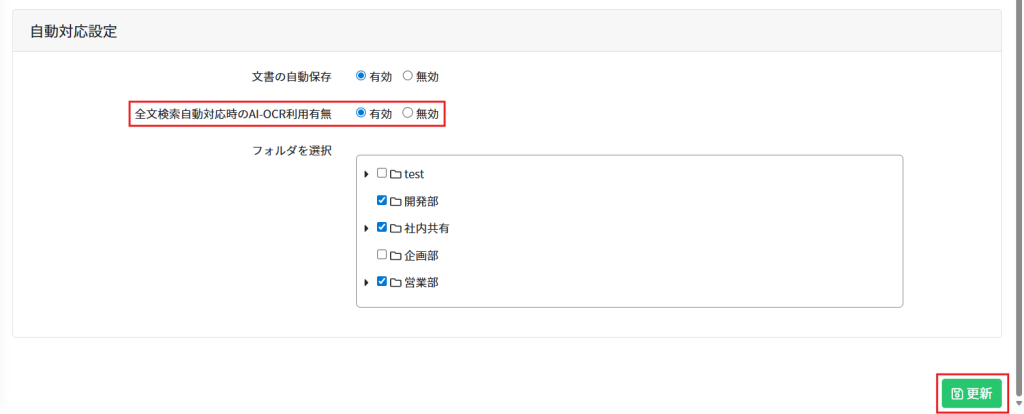Check the test folder checkbox

click(x=382, y=173)
